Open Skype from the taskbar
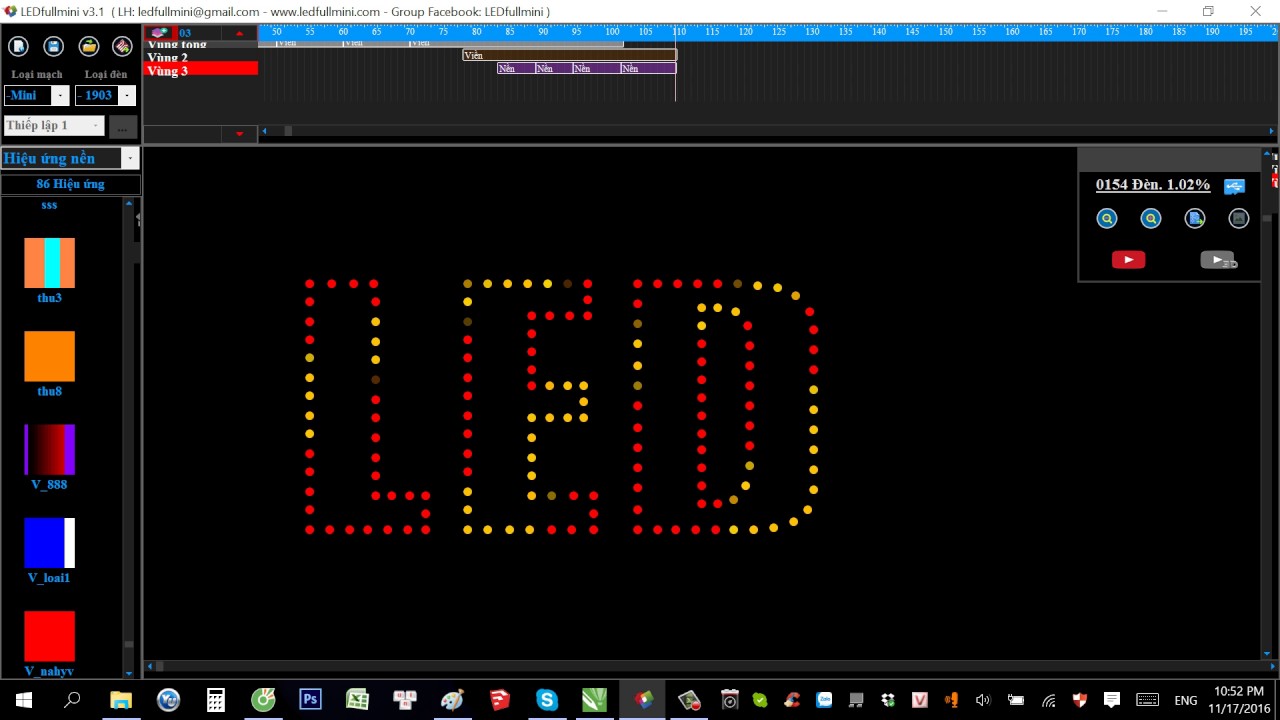This screenshot has height=720, width=1280. point(546,699)
